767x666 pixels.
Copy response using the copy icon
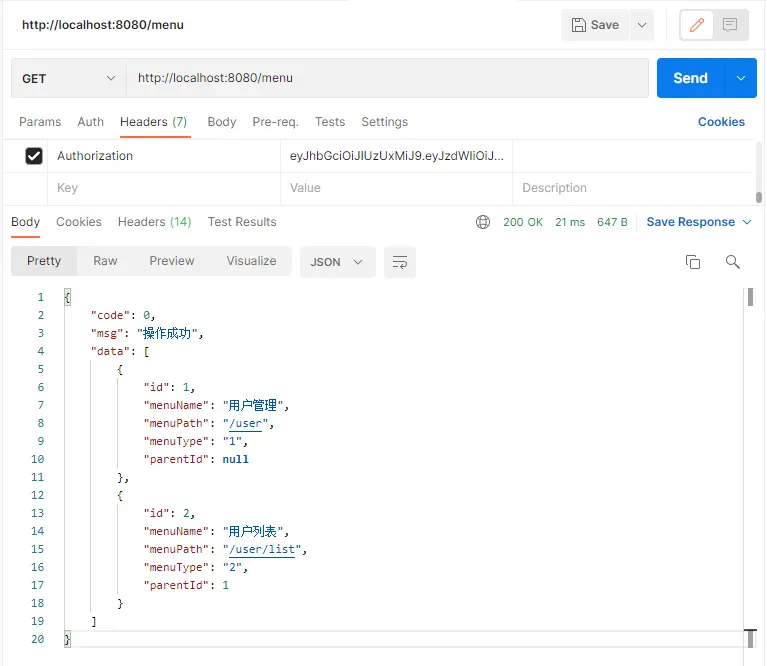coord(692,262)
